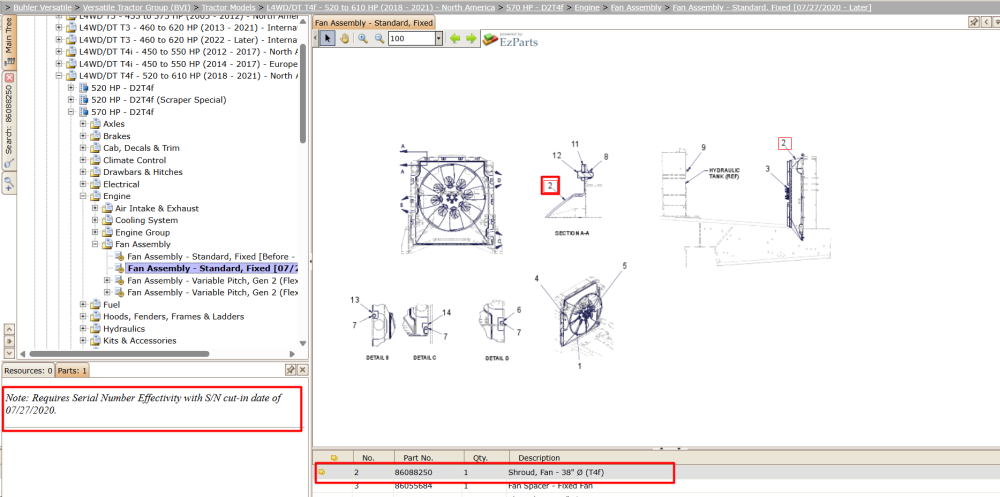1000x497 pixels.
Task: Click the note column header icon
Action: [x=334, y=457]
